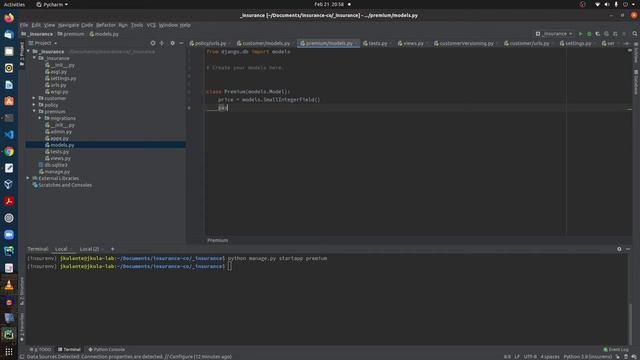The image size is (640, 360).
Task: Switch to policy/urls.py editor tab
Action: point(210,43)
